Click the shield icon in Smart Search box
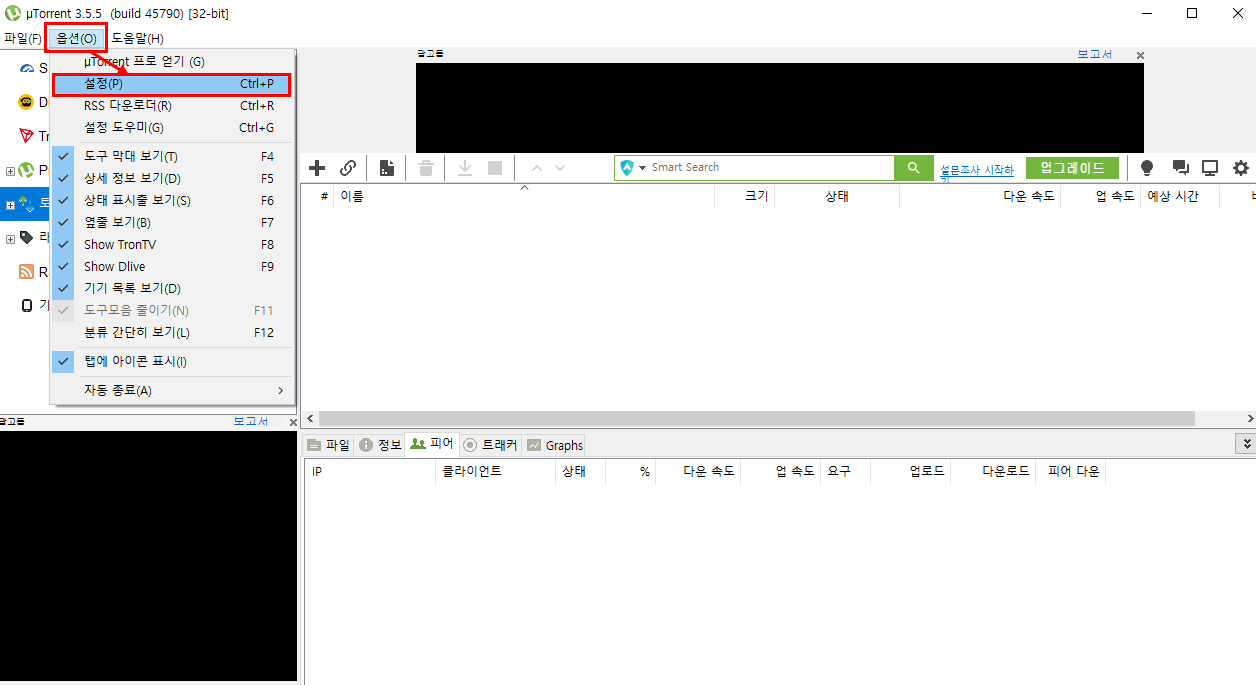The height and width of the screenshot is (685, 1256). [627, 168]
